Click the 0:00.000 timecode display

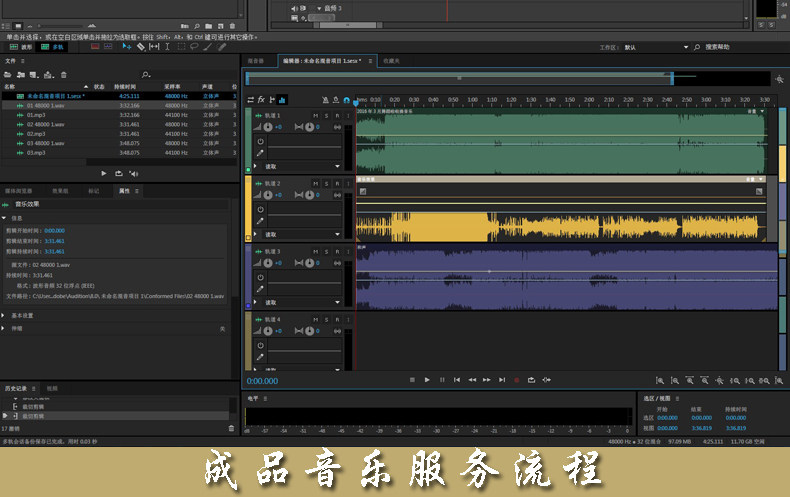[262, 381]
